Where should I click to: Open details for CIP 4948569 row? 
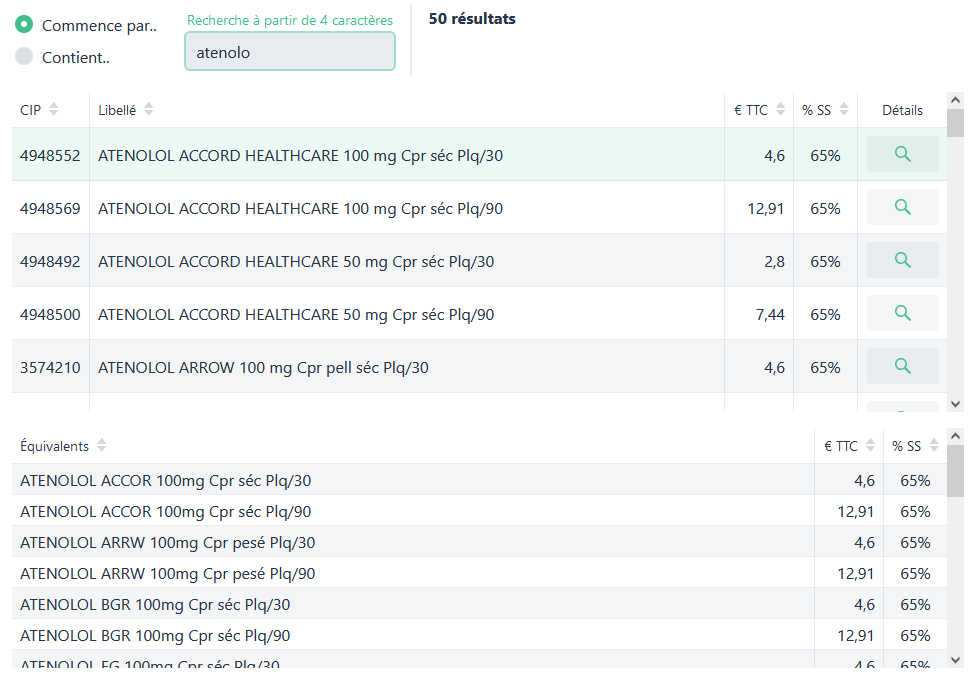902,207
